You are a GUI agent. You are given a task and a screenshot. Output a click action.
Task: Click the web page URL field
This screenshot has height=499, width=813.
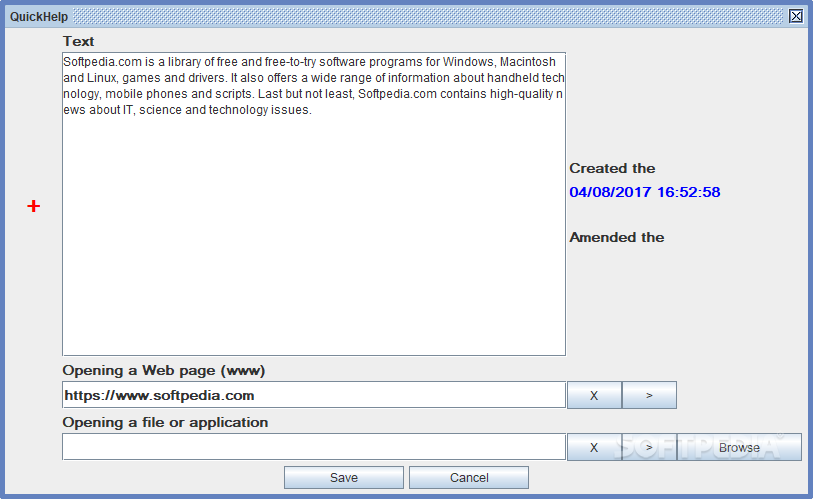point(314,395)
